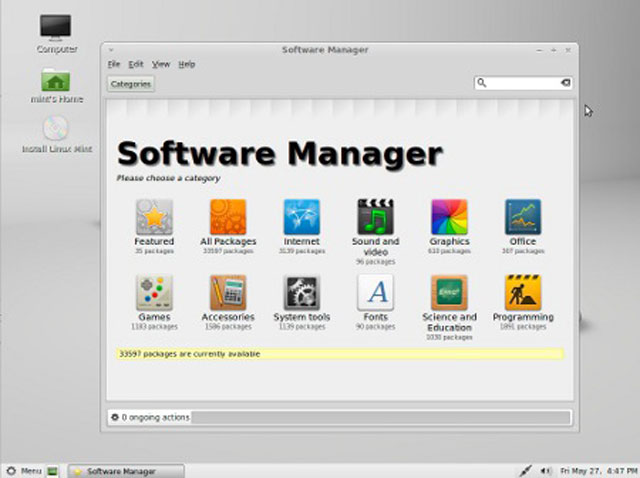The height and width of the screenshot is (478, 640).
Task: Choose the Graphics color wheel icon
Action: point(449,217)
